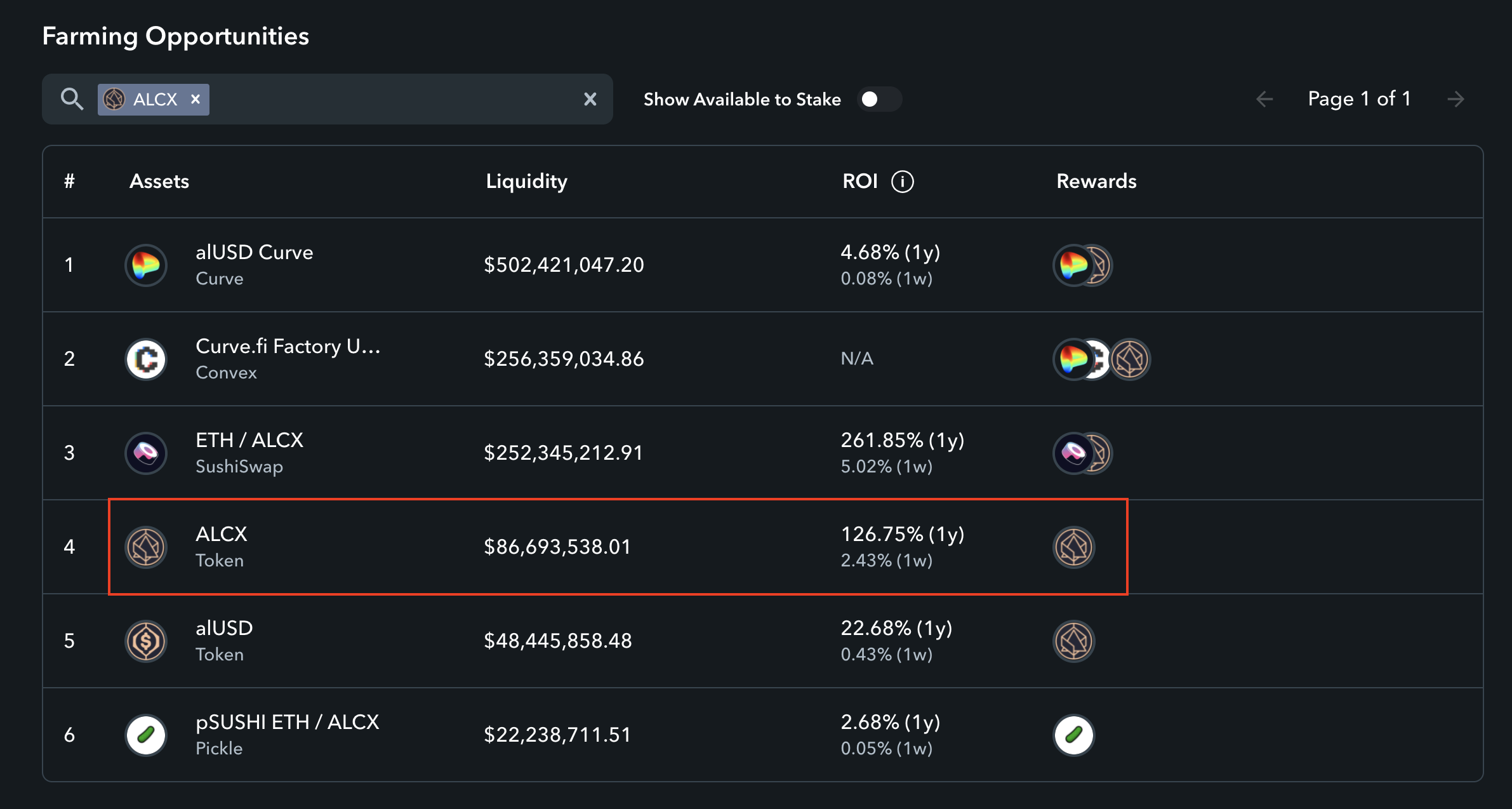
Task: Click the 2.68% (1y) ROI value
Action: coord(890,722)
